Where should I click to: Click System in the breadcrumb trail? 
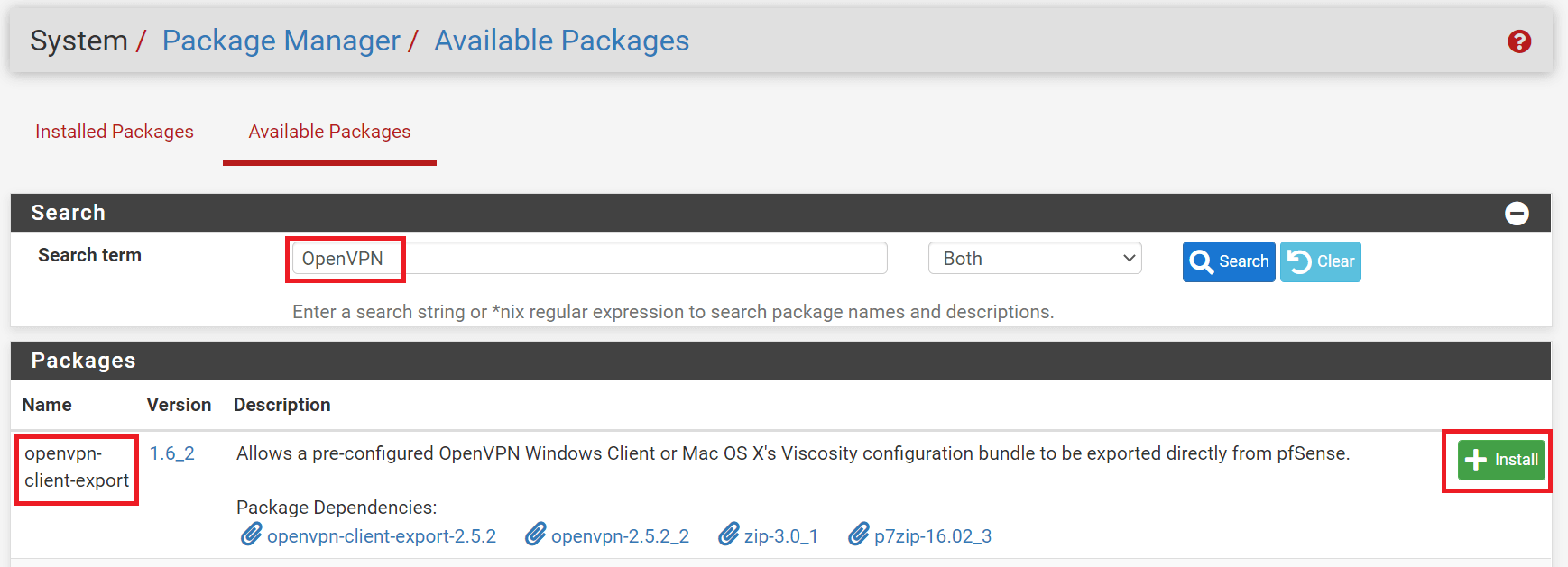[x=78, y=41]
